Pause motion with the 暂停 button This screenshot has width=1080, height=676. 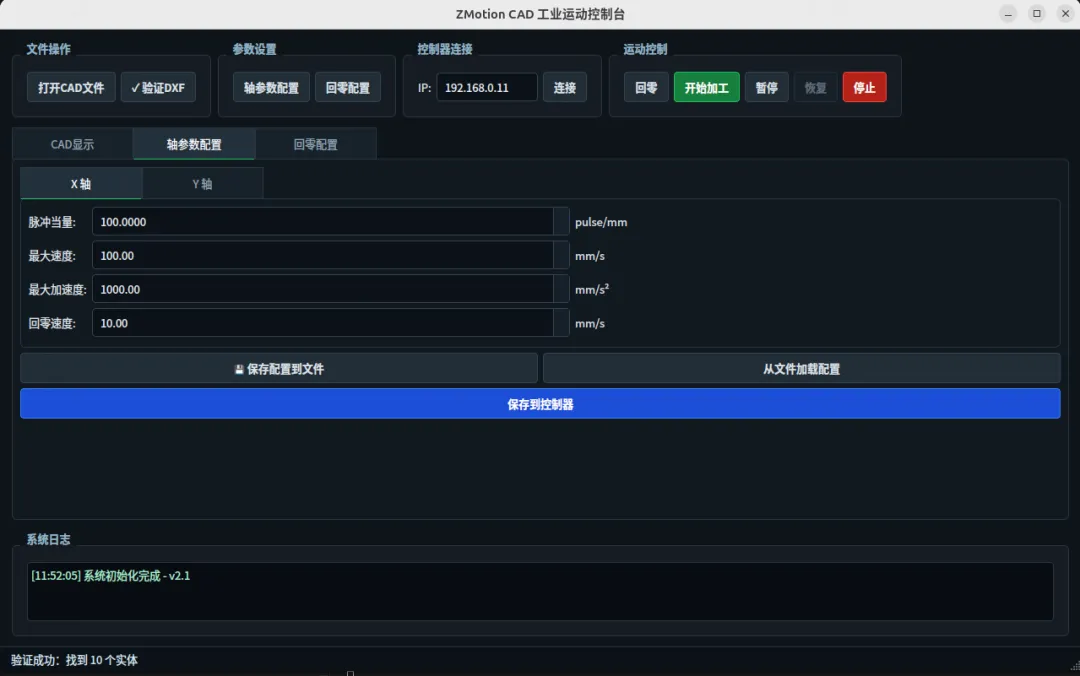click(766, 88)
